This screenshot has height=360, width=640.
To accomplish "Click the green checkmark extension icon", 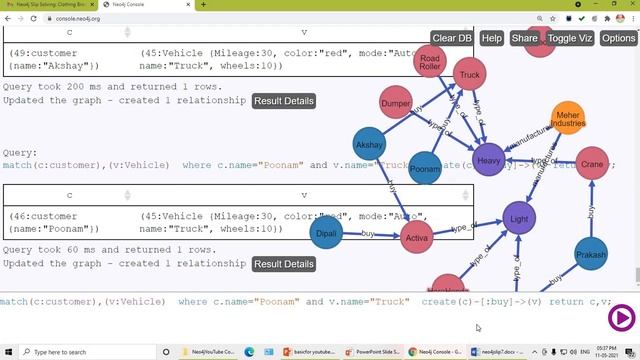I will [x=582, y=18].
